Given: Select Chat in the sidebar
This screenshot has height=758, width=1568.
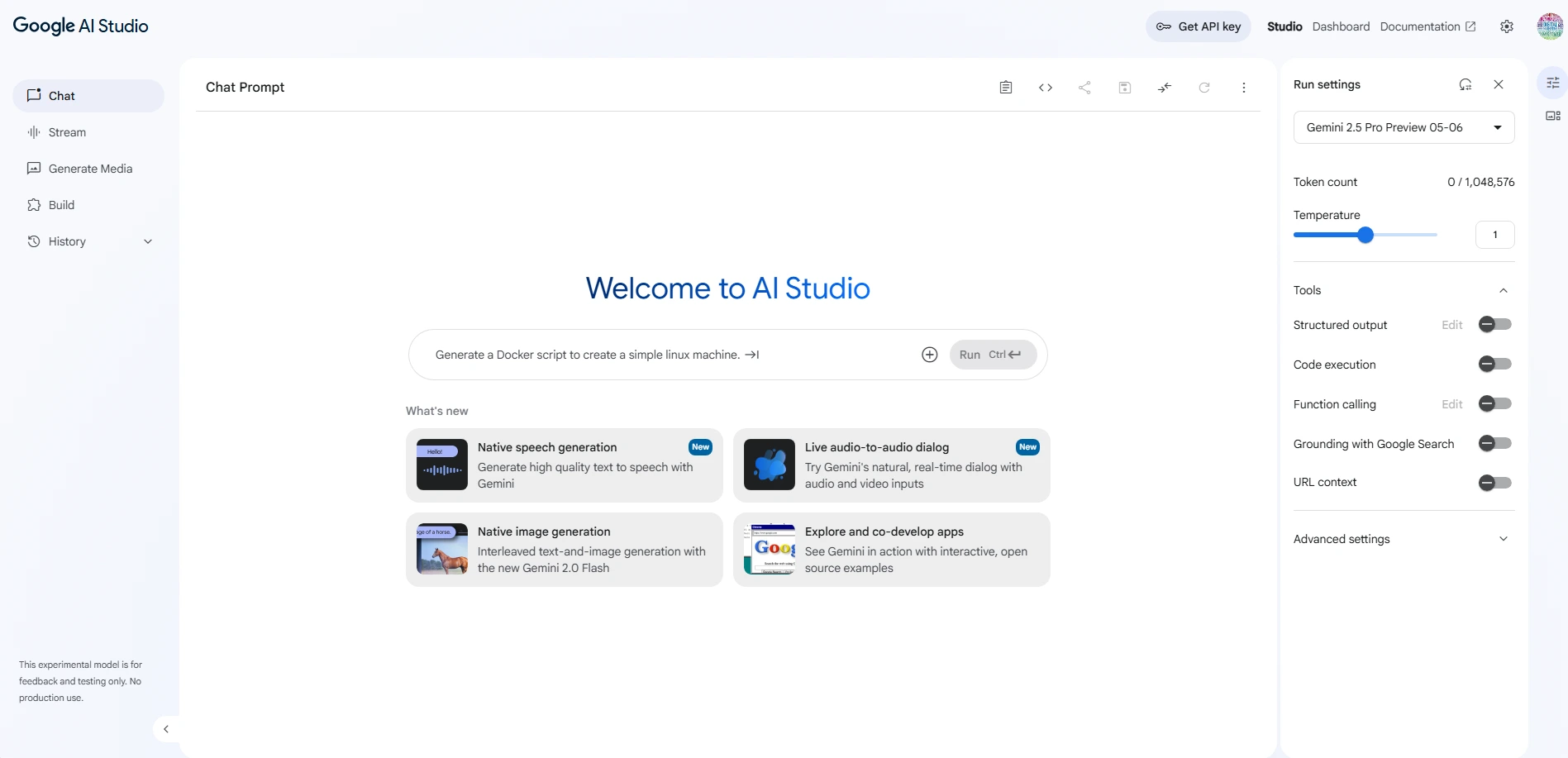Looking at the screenshot, I should point(88,96).
